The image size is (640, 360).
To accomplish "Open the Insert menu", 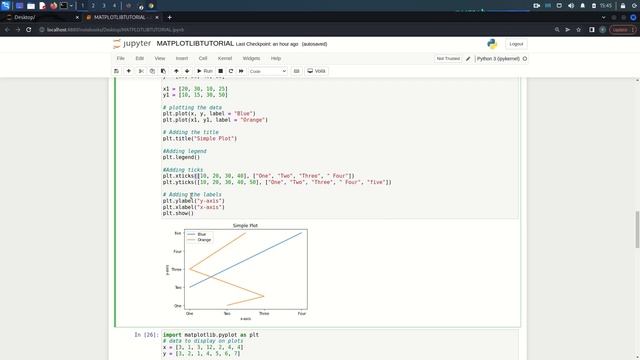I will tap(182, 58).
